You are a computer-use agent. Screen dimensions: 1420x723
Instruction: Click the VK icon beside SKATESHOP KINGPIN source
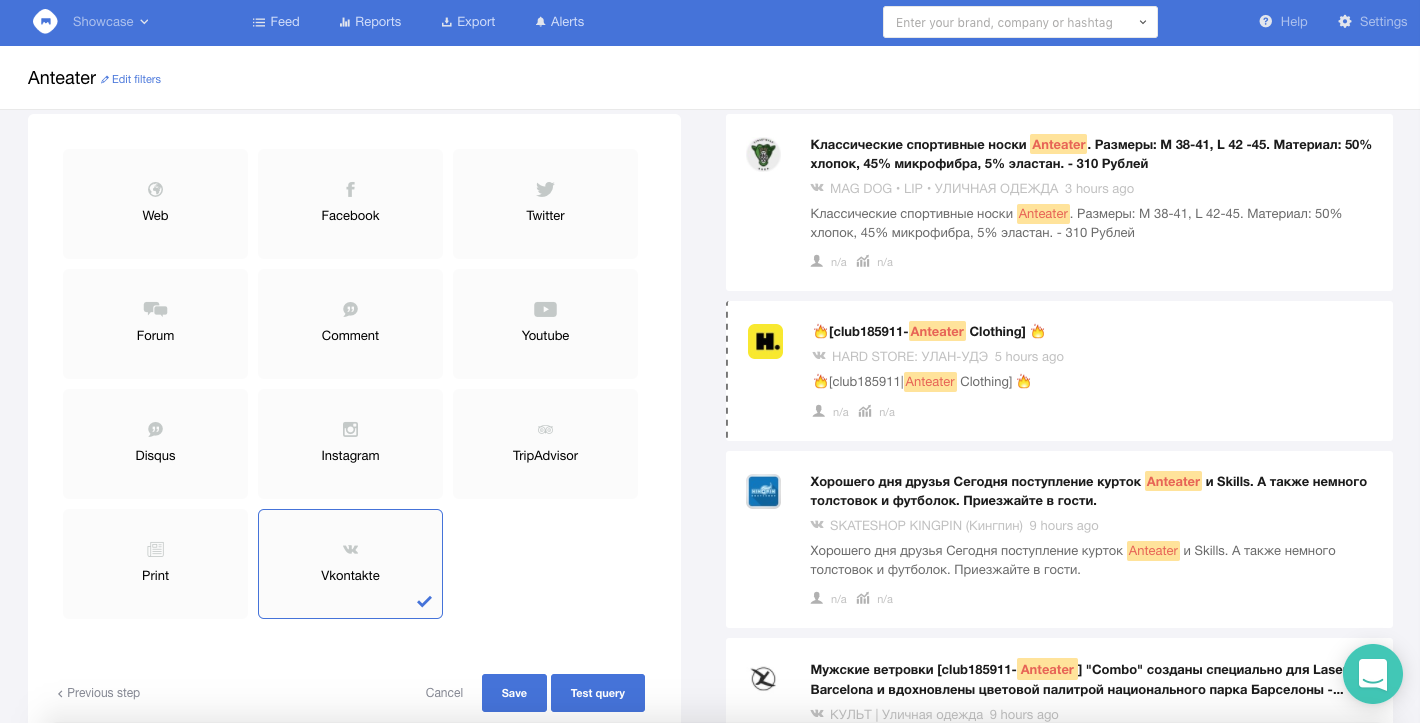coord(817,525)
